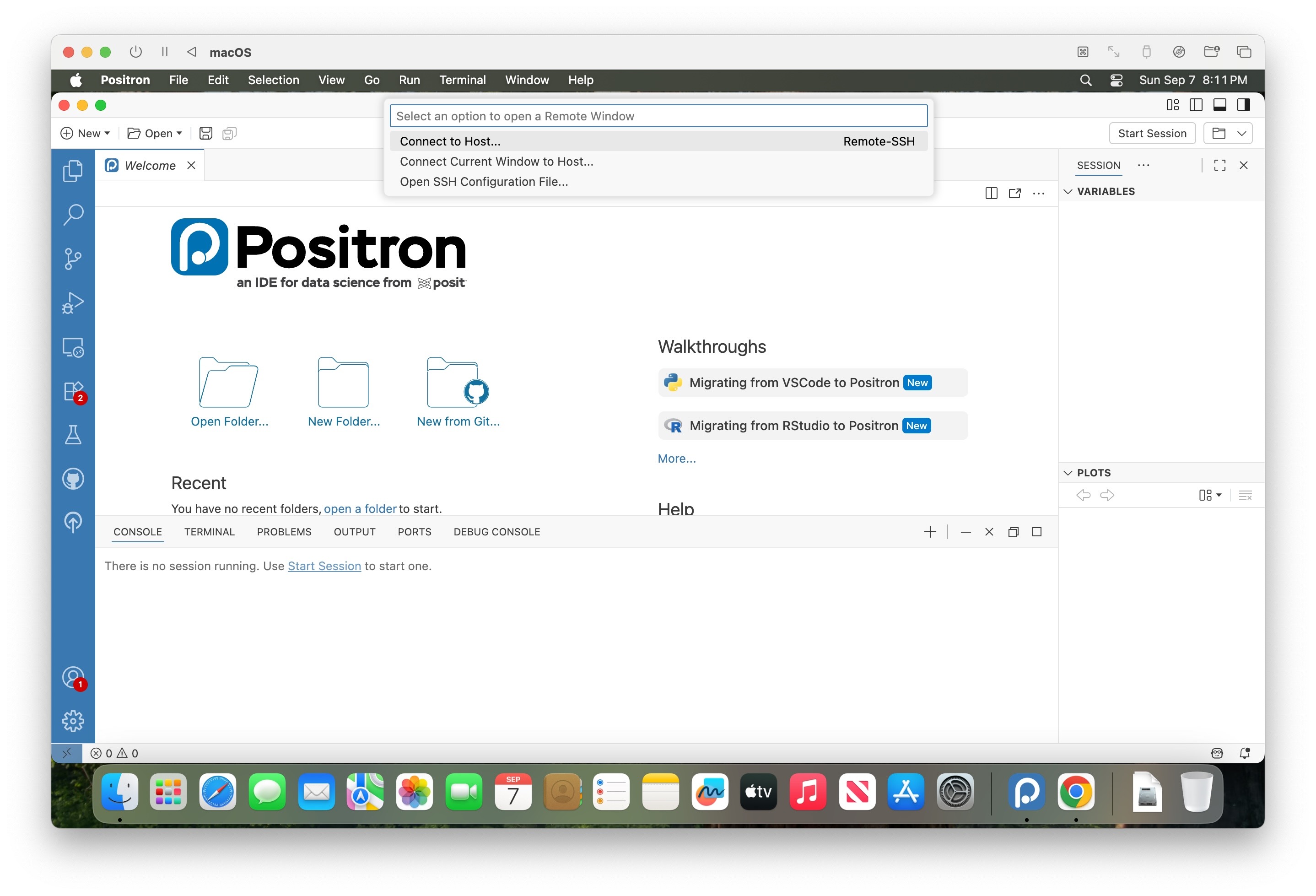
Task: Click New from Git... on Welcome page
Action: (458, 391)
